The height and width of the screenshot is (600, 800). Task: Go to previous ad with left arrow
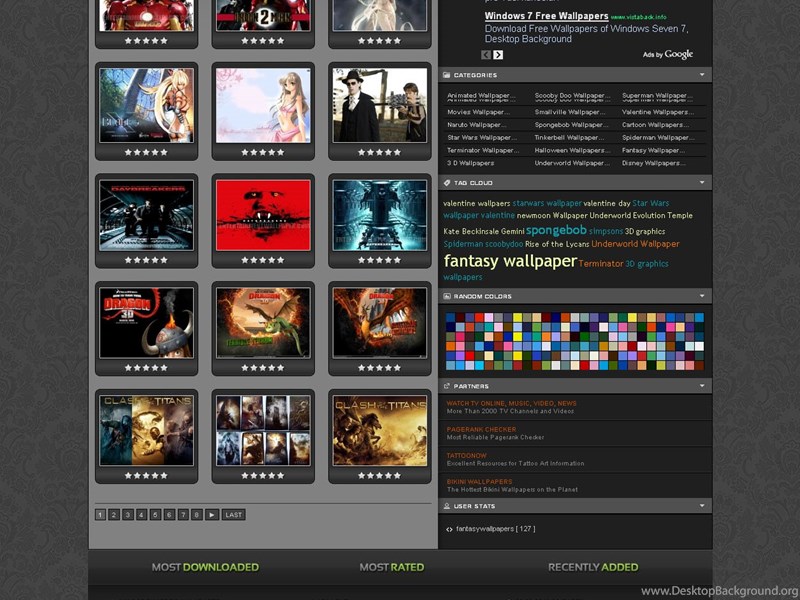486,55
